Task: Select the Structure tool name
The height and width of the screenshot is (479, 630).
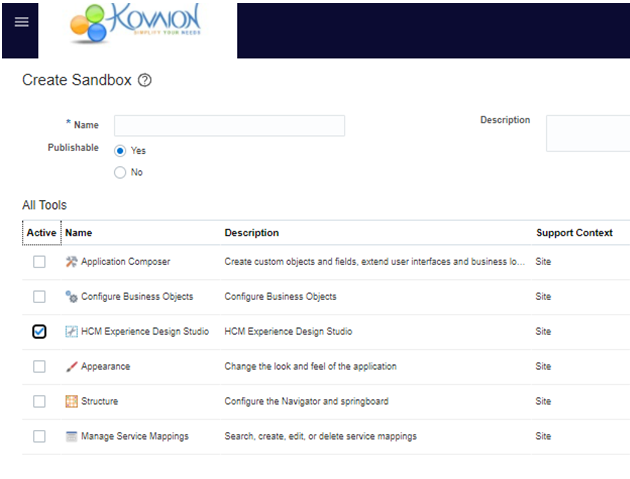Action: click(100, 401)
